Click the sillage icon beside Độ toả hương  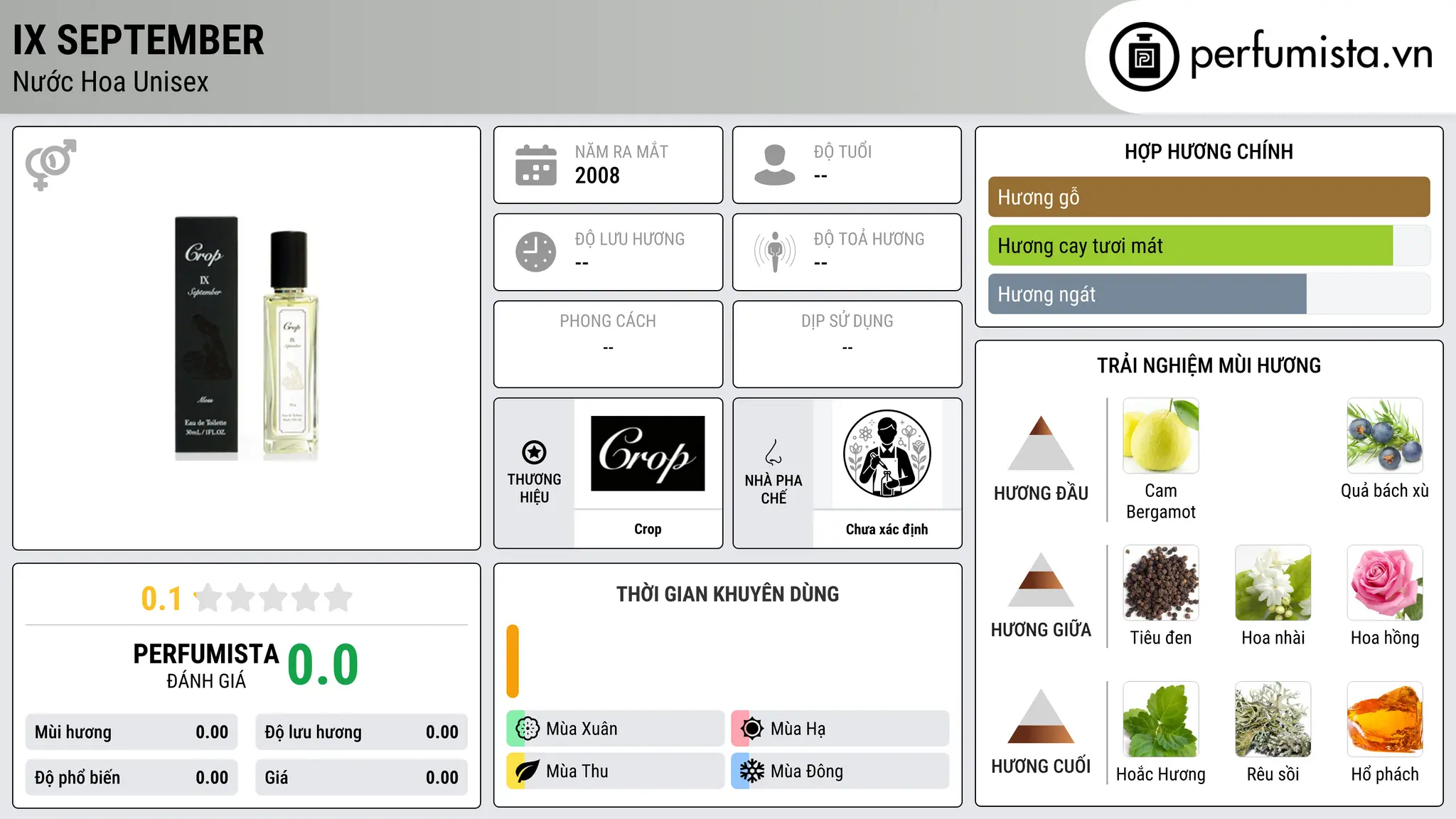[x=775, y=252]
